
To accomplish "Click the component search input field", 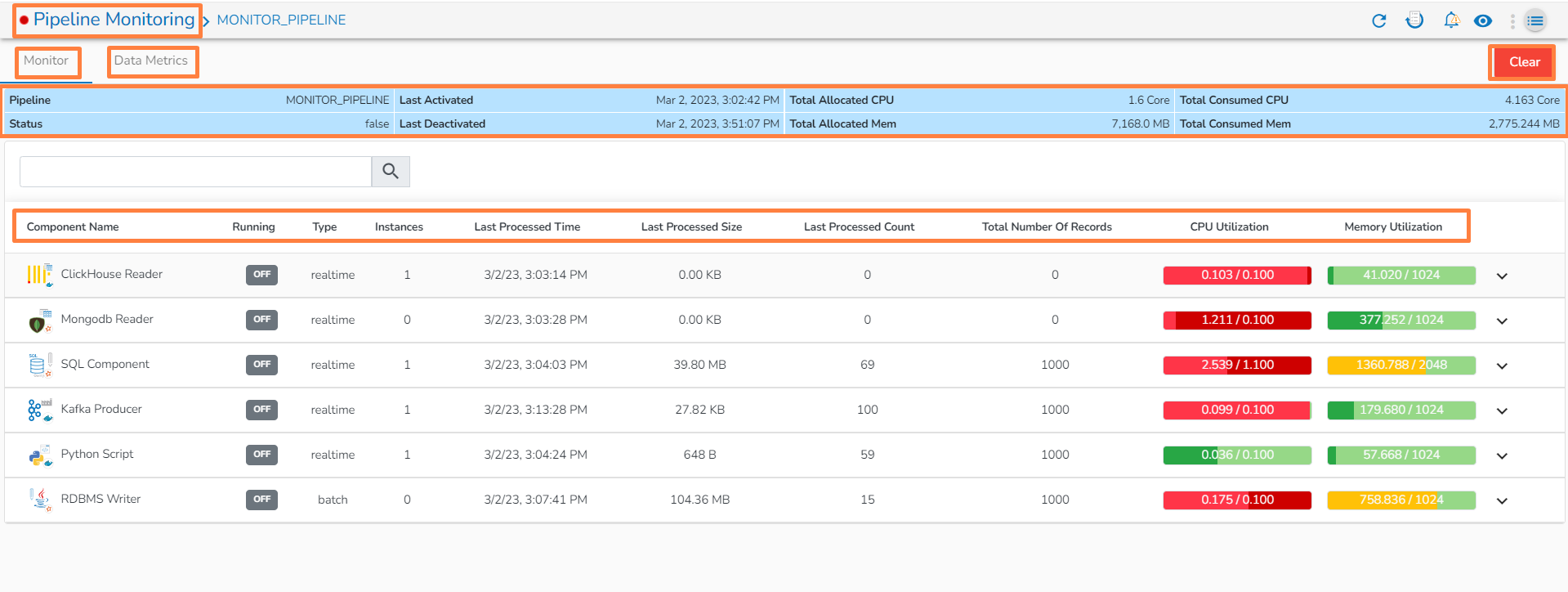I will click(195, 172).
